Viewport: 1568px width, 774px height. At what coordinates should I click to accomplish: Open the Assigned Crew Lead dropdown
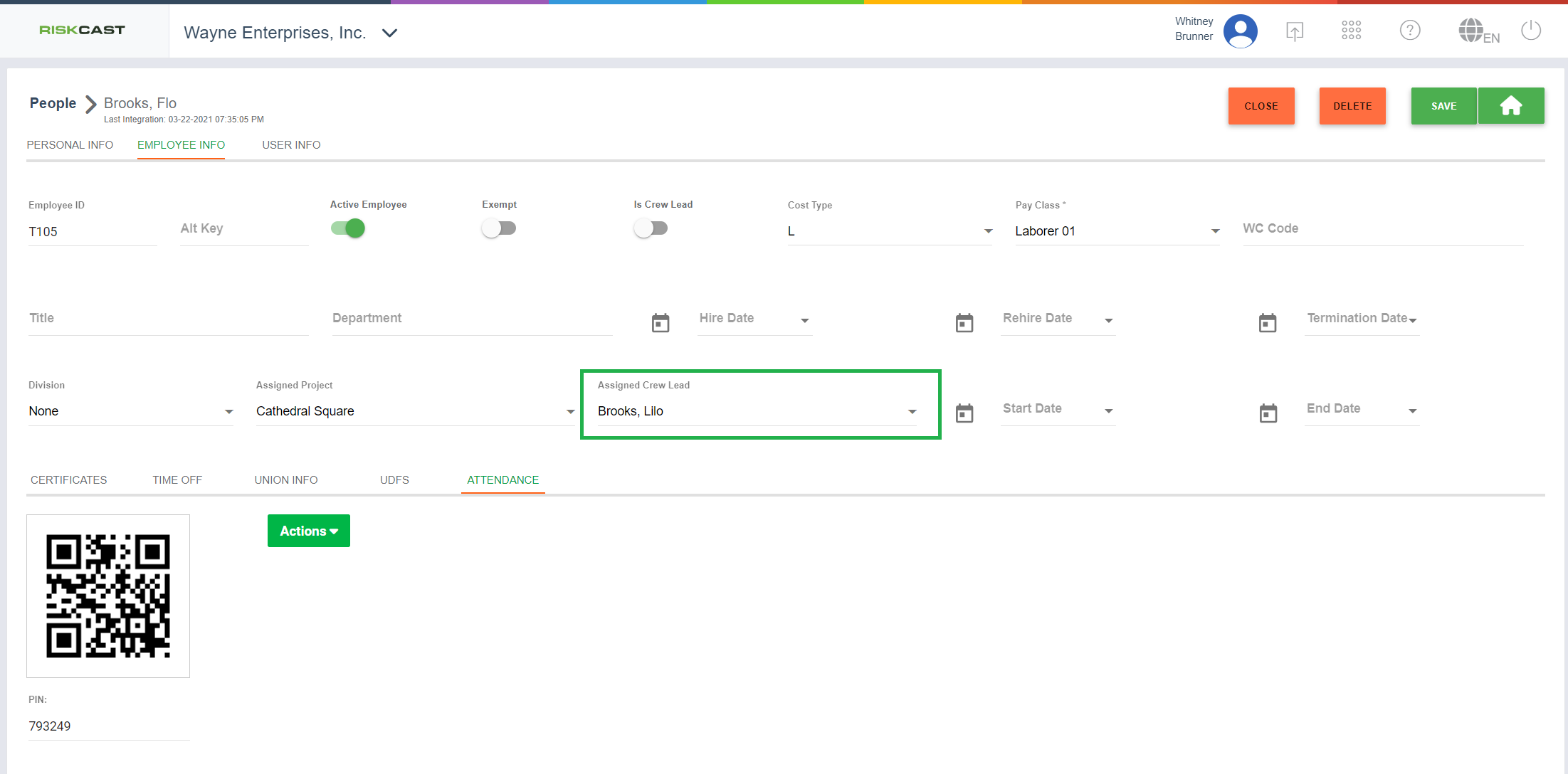[912, 411]
